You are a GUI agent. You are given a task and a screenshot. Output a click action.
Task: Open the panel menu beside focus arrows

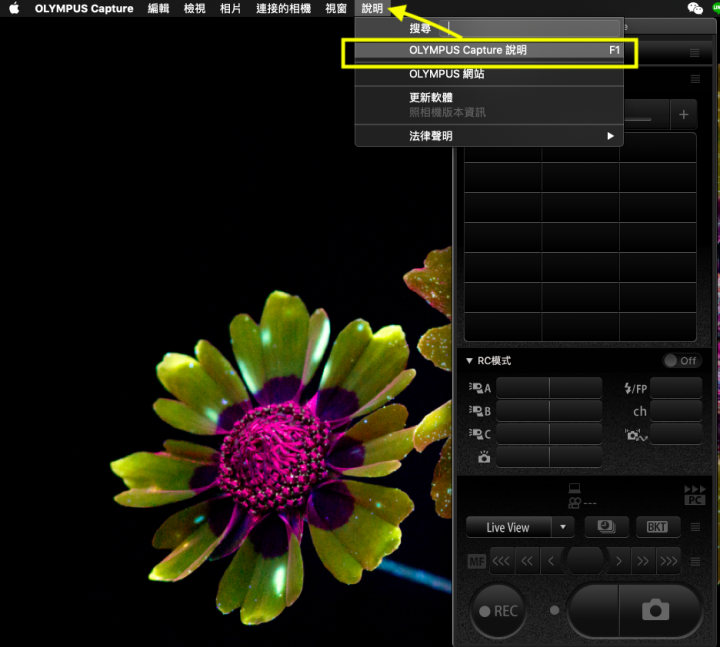(695, 561)
